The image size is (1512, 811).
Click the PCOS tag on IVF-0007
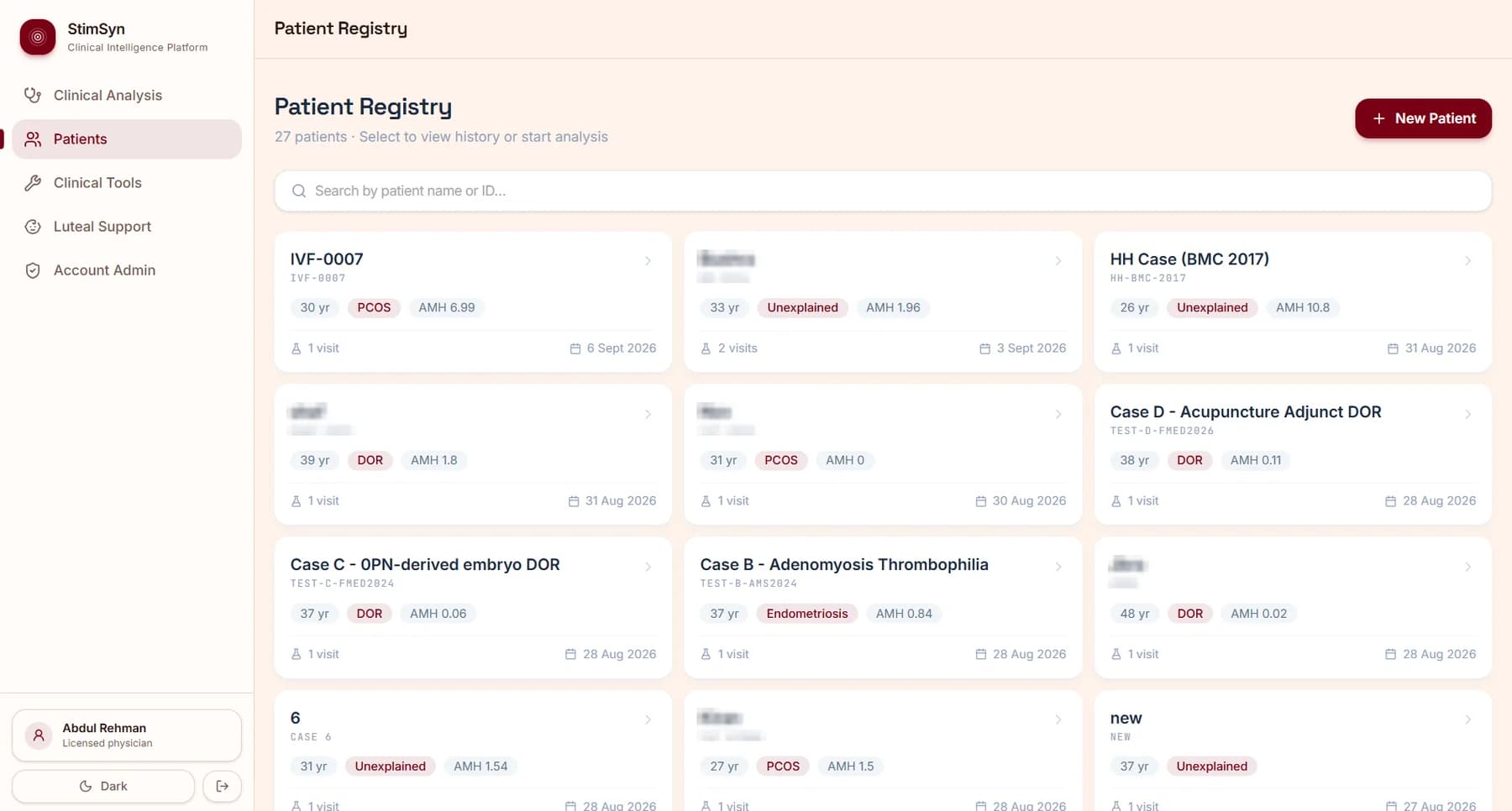374,307
